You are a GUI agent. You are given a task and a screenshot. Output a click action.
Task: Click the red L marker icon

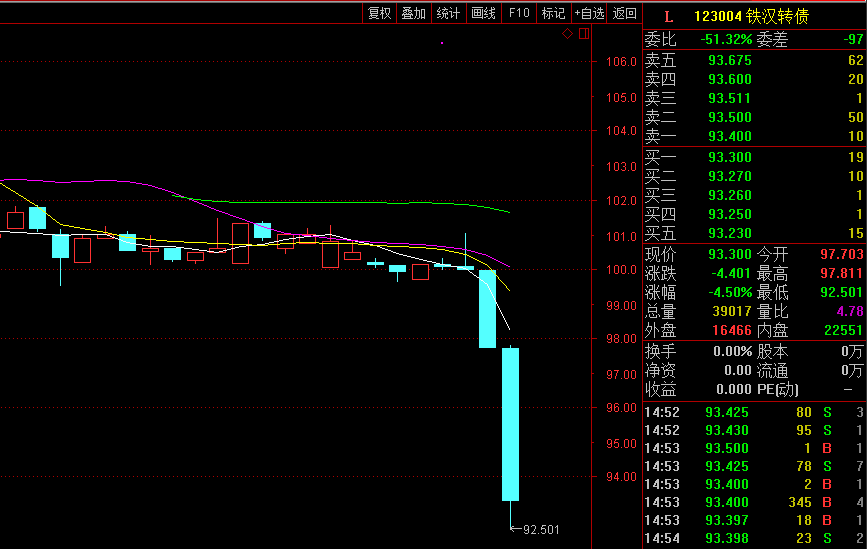(x=669, y=16)
